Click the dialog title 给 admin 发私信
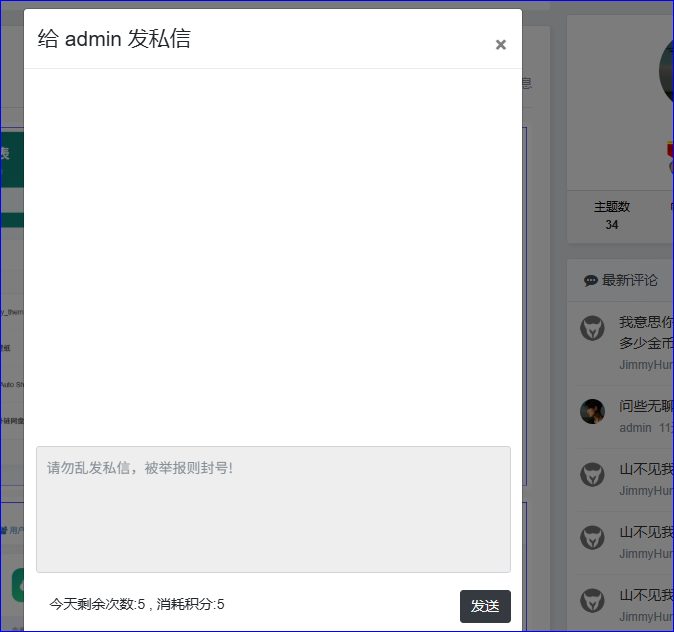 coord(114,39)
